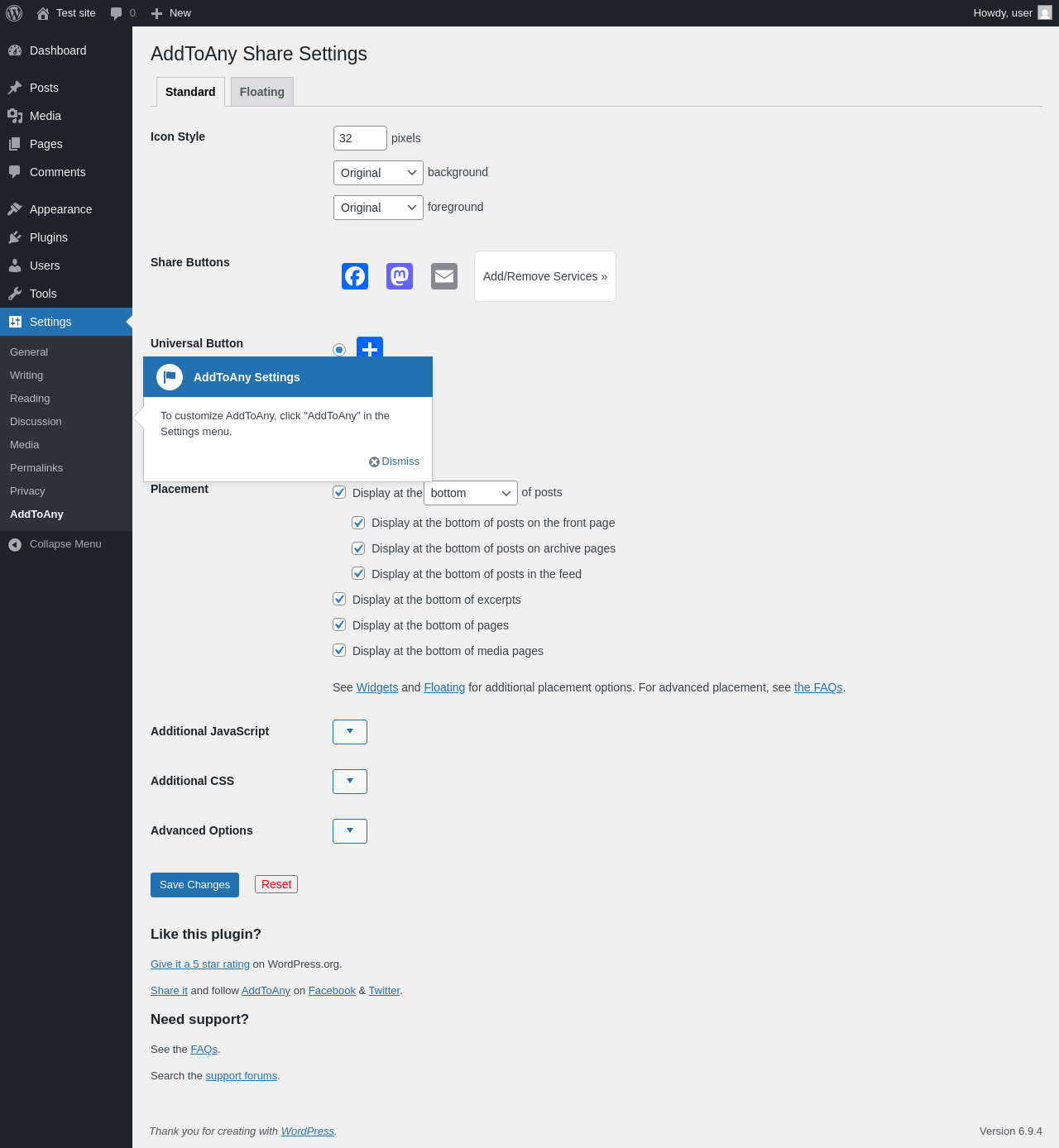Open the support forums link
The width and height of the screenshot is (1059, 1148).
(242, 1076)
